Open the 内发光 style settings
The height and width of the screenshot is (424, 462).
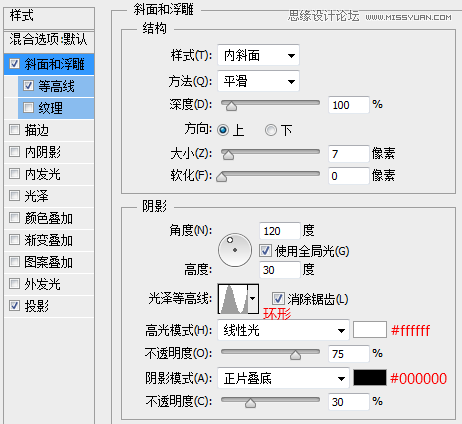click(x=49, y=174)
